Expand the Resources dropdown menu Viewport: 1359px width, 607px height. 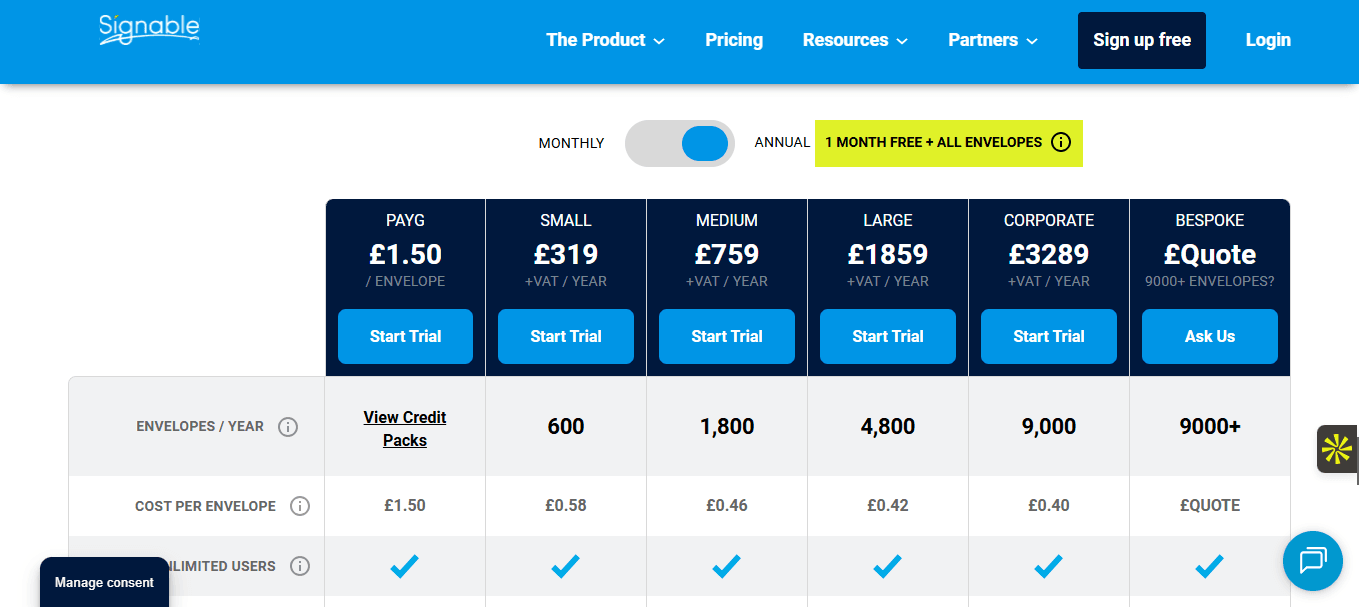tap(855, 40)
